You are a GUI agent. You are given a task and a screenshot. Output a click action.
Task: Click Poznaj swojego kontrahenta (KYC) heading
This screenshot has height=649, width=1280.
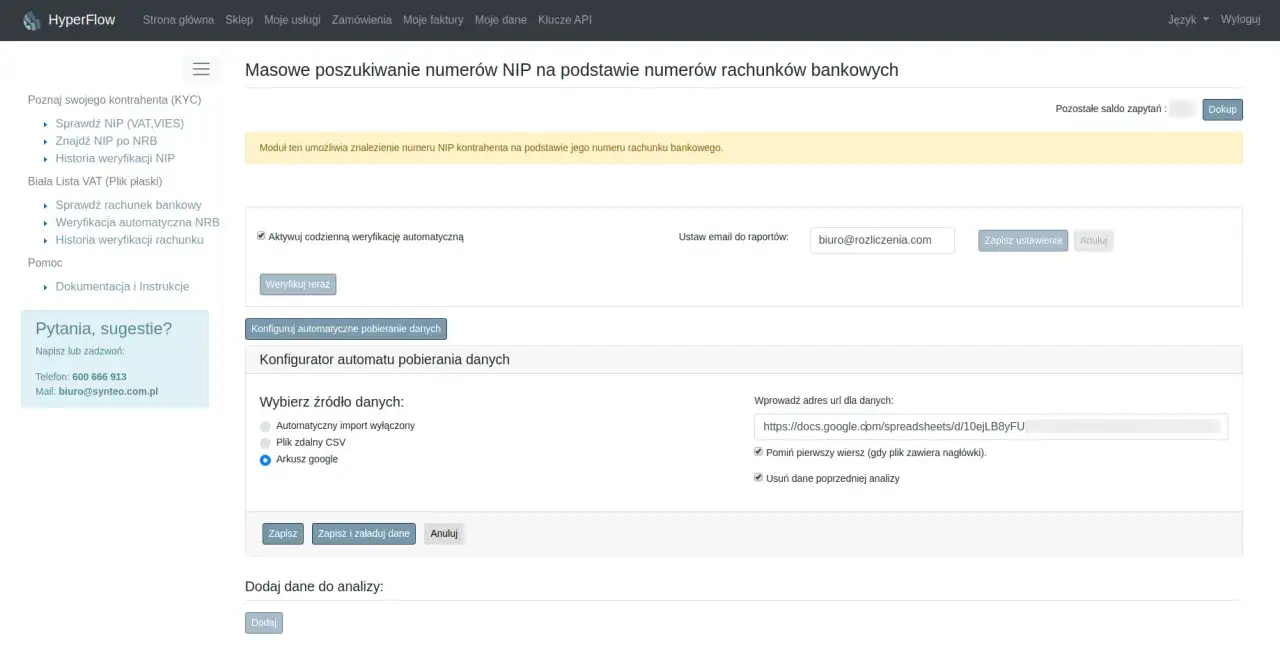[x=114, y=100]
